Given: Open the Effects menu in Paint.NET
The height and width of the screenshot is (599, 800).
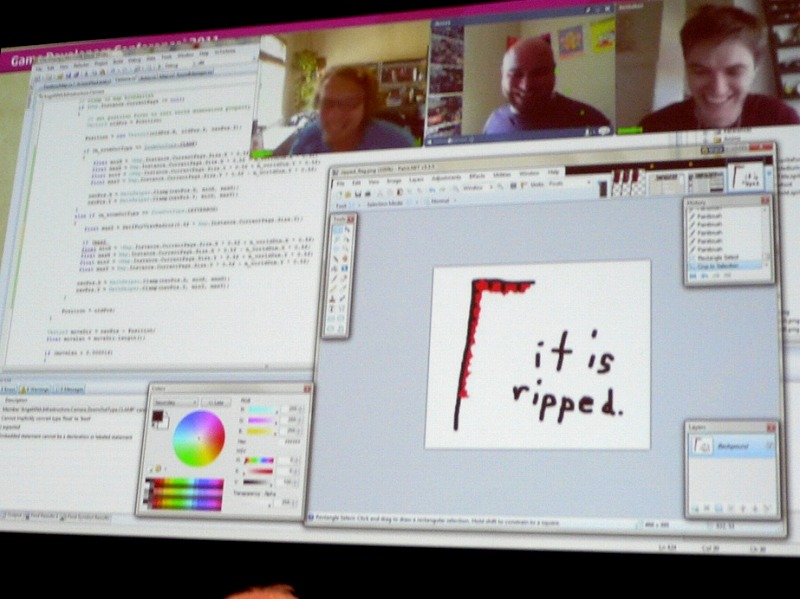Looking at the screenshot, I should (477, 176).
